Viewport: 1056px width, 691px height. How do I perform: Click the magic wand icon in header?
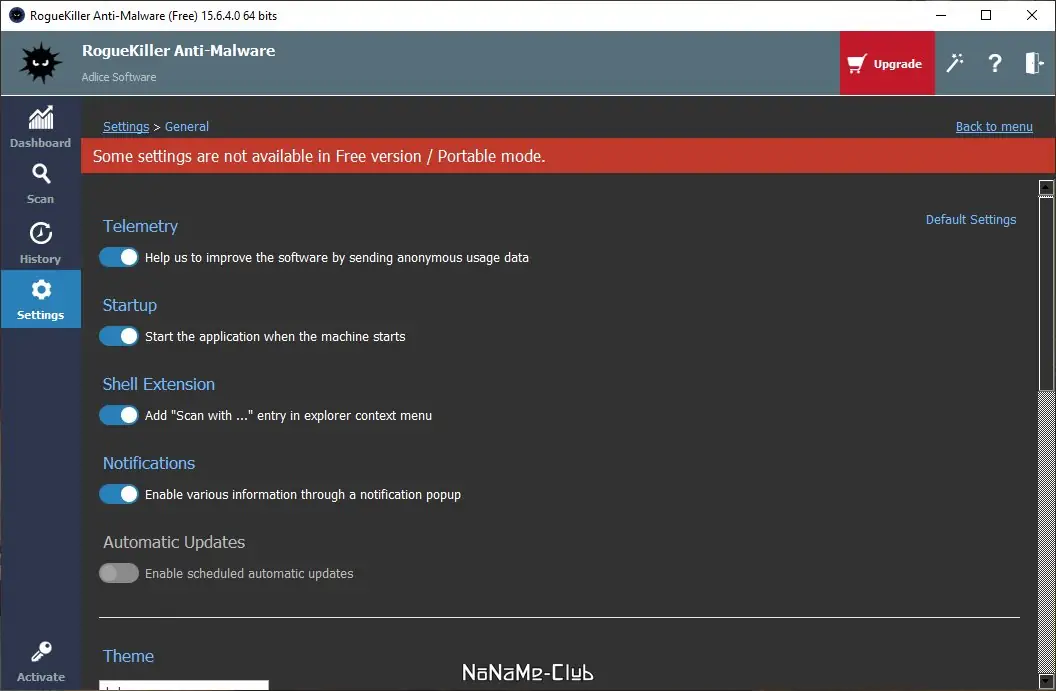[955, 63]
